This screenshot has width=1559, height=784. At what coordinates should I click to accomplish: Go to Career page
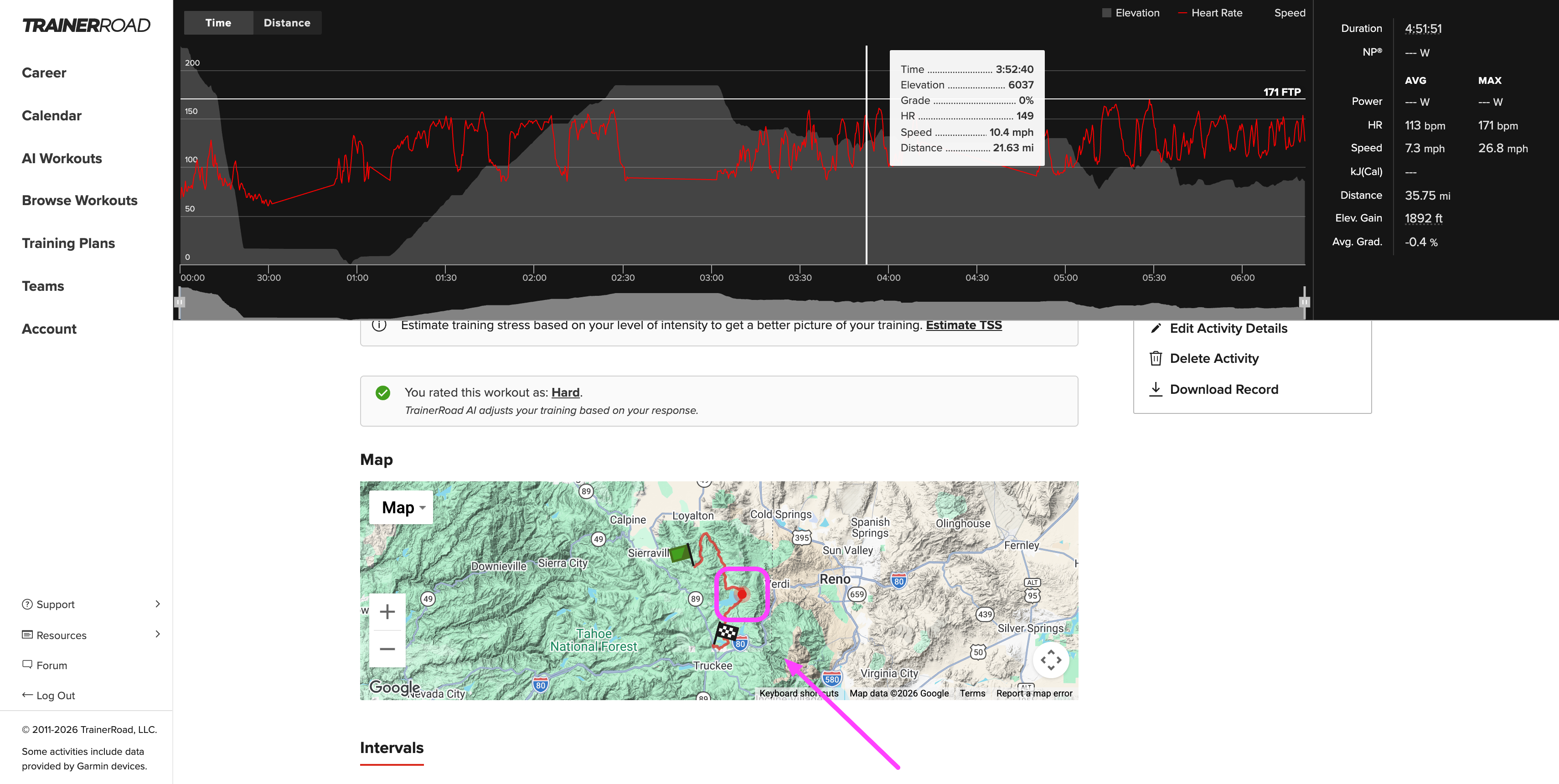pos(44,72)
